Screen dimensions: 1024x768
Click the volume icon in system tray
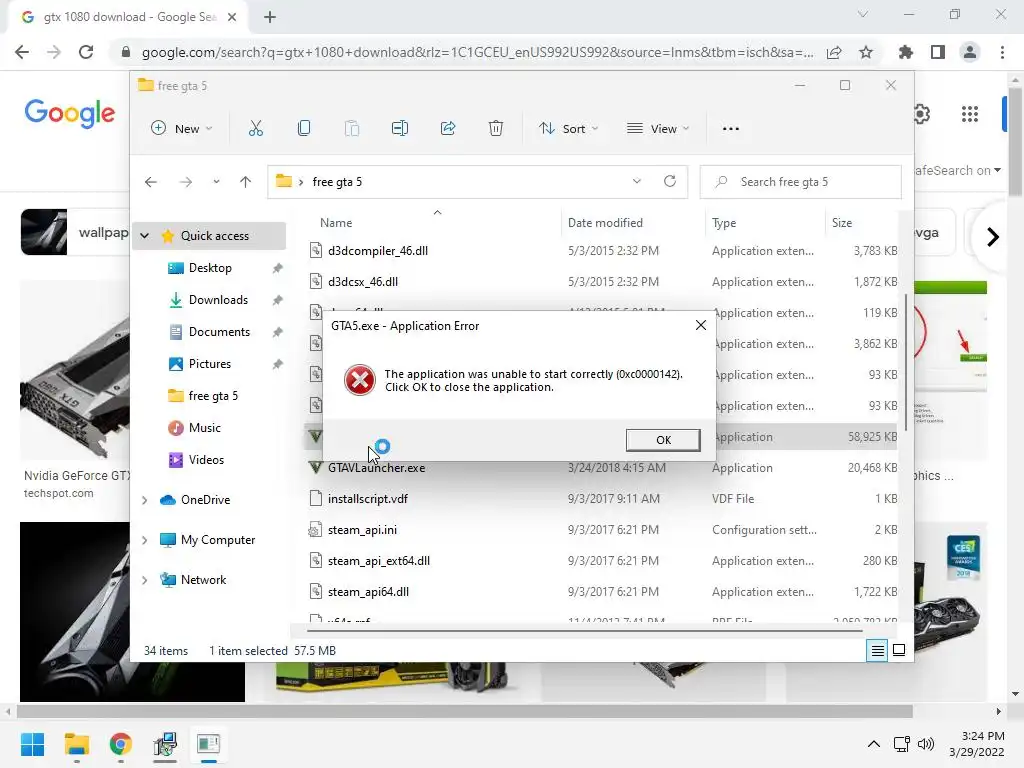tap(925, 744)
